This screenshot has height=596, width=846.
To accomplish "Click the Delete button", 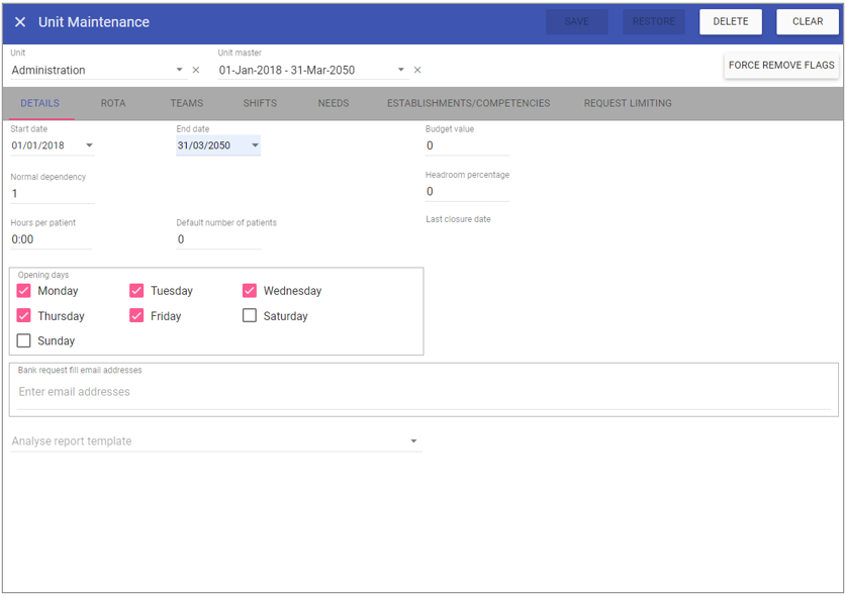I will [730, 22].
